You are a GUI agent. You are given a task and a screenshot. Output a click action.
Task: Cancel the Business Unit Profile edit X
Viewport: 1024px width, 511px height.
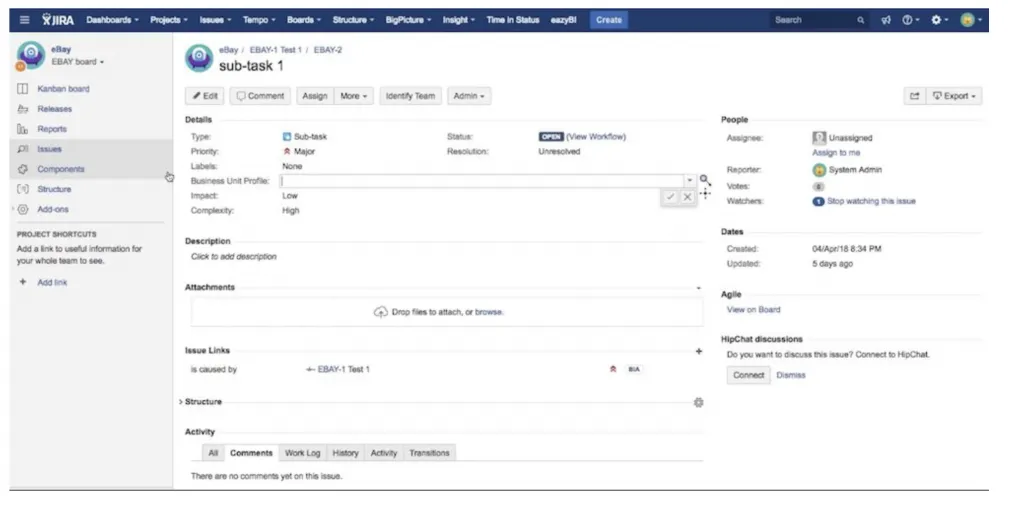688,197
